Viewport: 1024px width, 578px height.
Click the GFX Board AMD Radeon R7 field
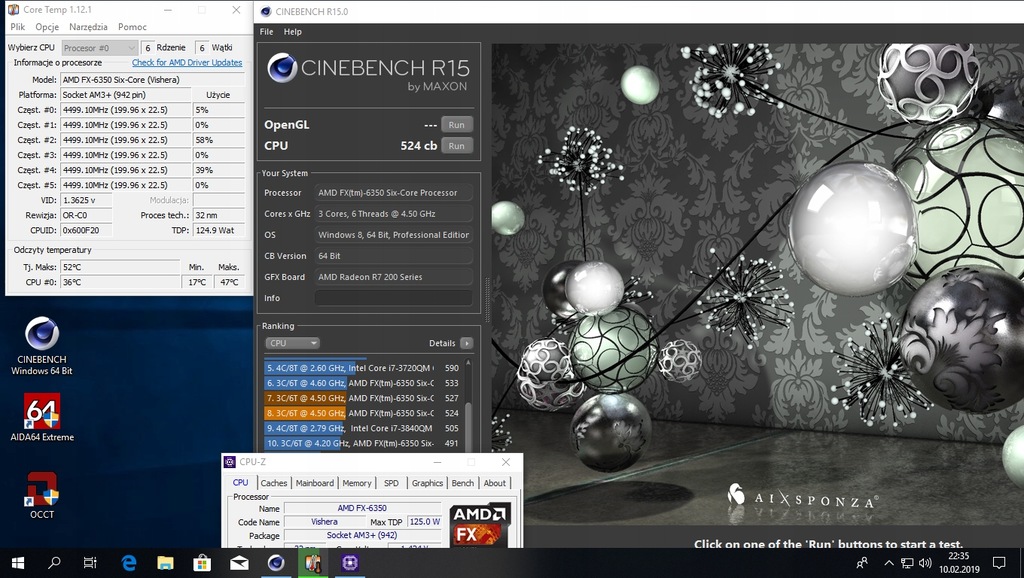(x=394, y=277)
